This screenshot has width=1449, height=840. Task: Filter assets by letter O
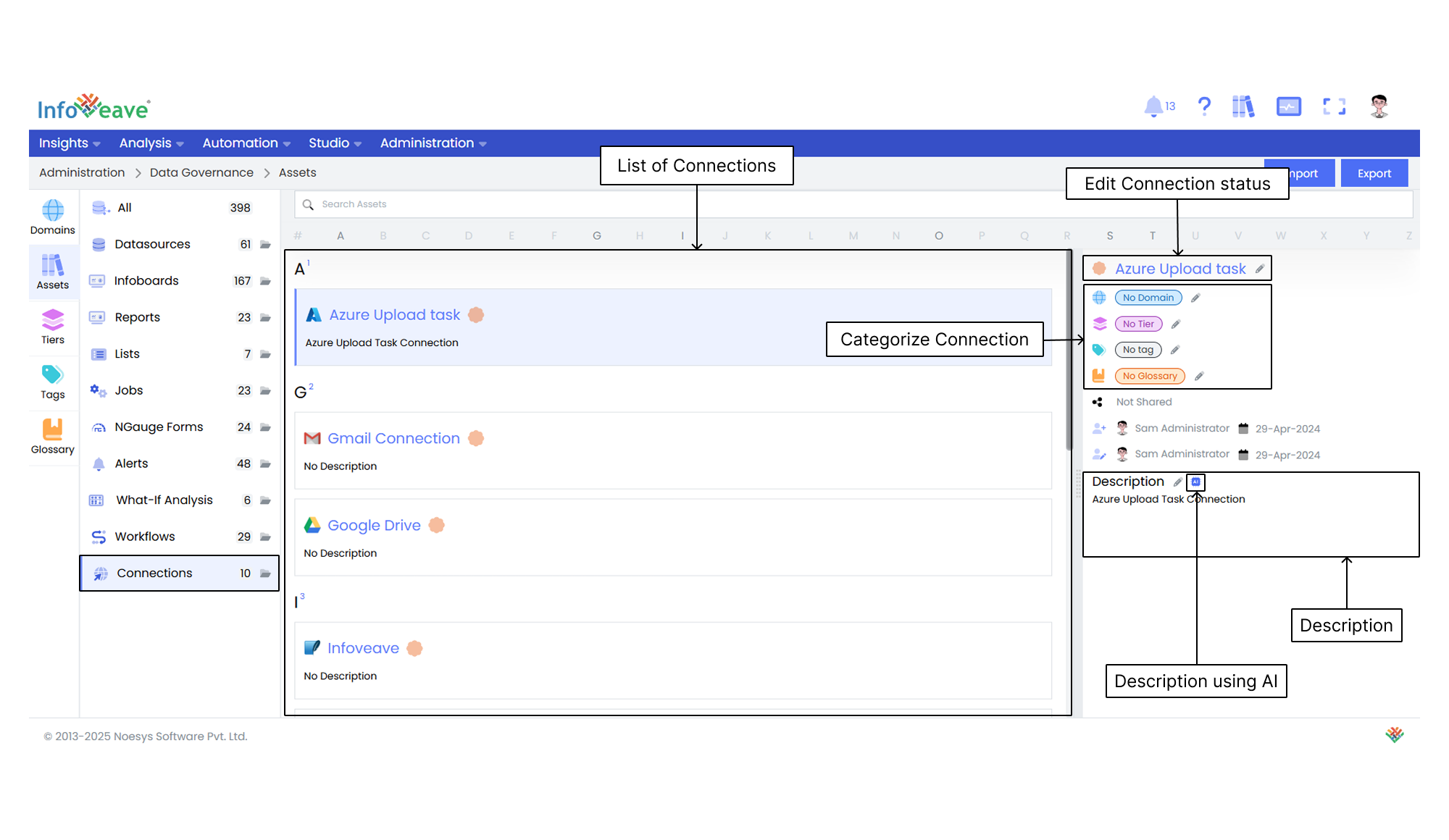[x=939, y=235]
